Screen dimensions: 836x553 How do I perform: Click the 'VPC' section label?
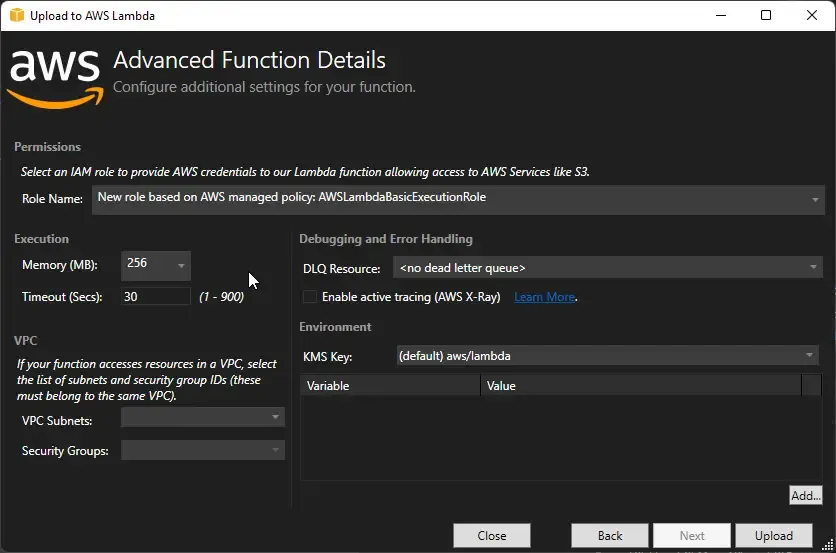(x=26, y=340)
